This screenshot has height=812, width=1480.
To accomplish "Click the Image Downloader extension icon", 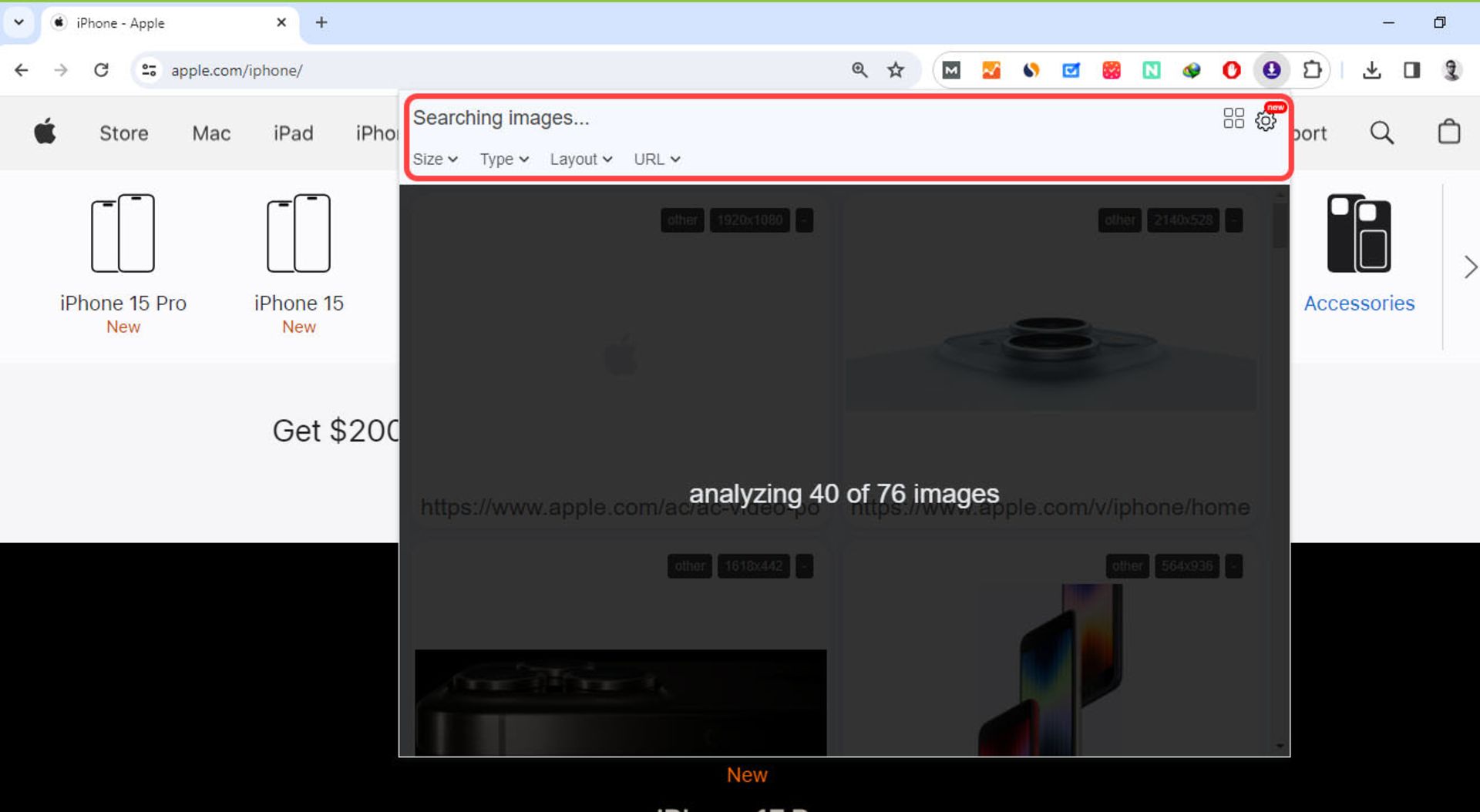I will click(x=1271, y=70).
